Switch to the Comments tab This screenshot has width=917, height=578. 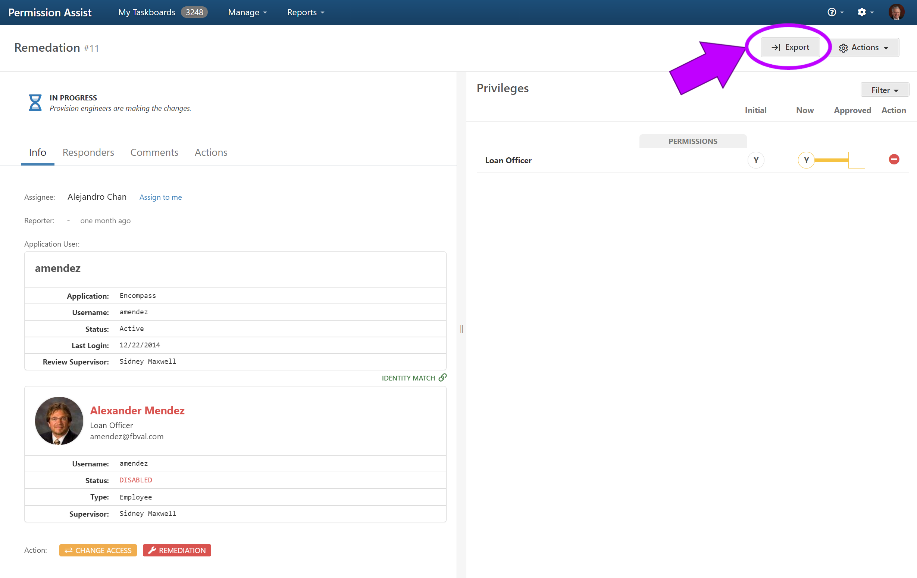tap(154, 153)
